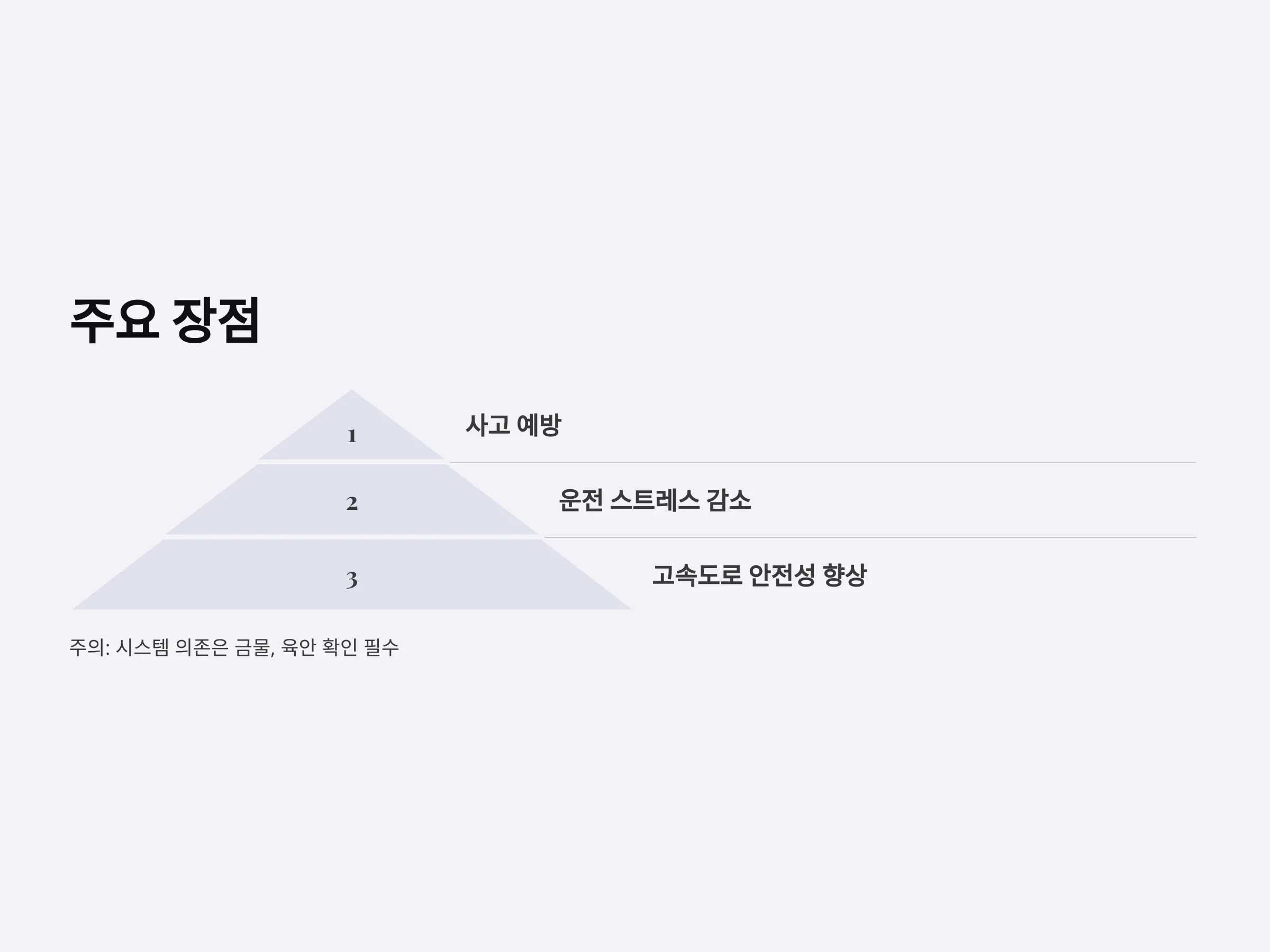The width and height of the screenshot is (1270, 952).
Task: Click the word 시스템 in the footnote
Action: click(142, 647)
